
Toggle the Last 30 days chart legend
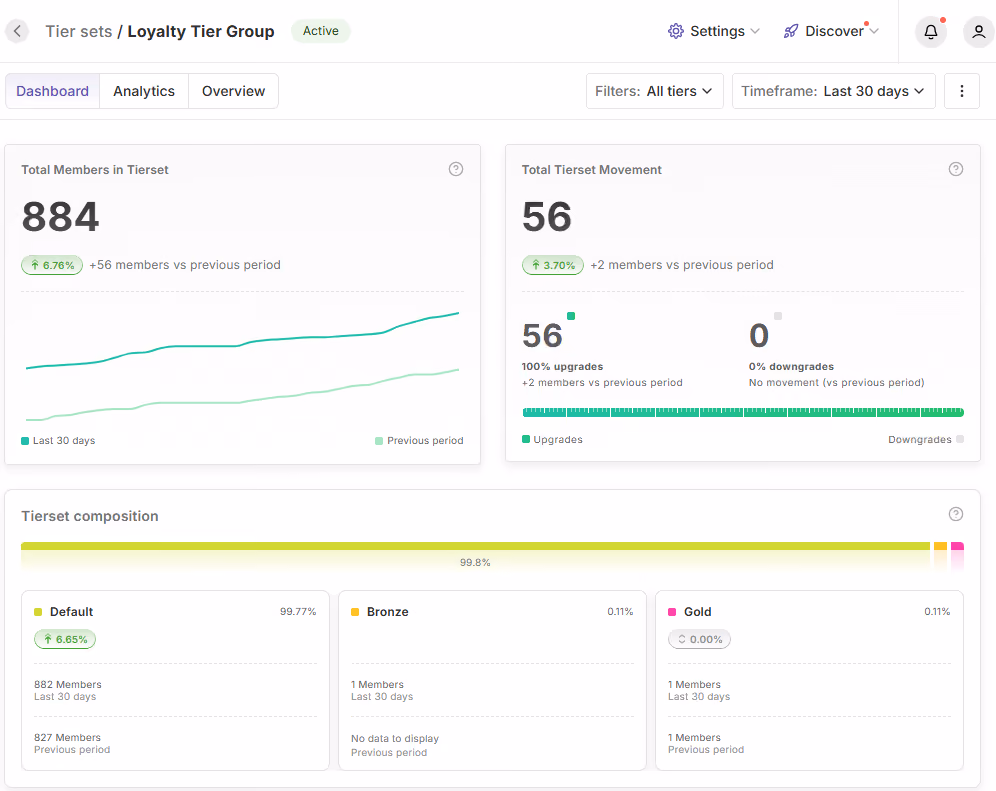coord(58,440)
